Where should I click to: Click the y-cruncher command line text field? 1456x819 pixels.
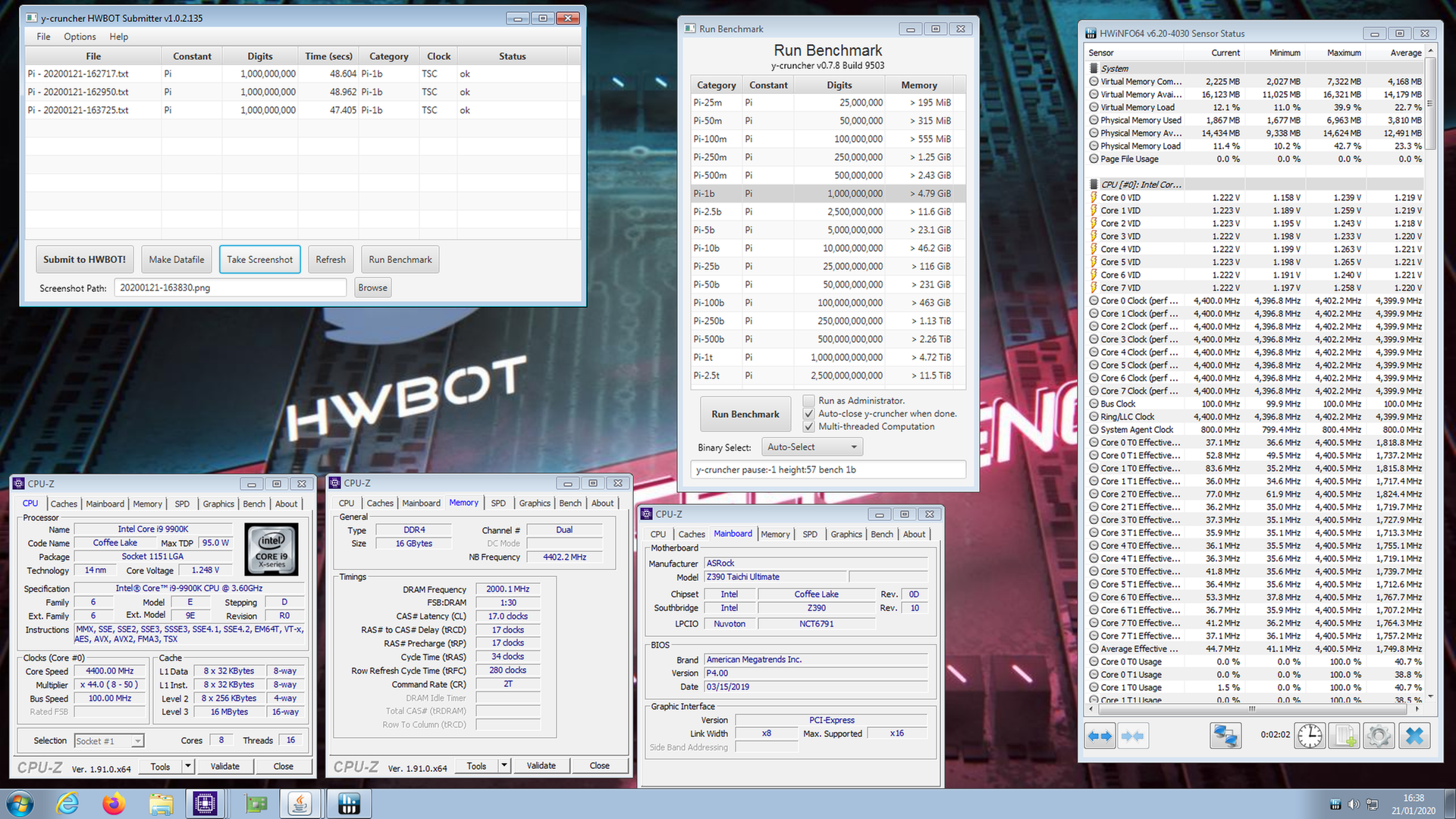828,470
